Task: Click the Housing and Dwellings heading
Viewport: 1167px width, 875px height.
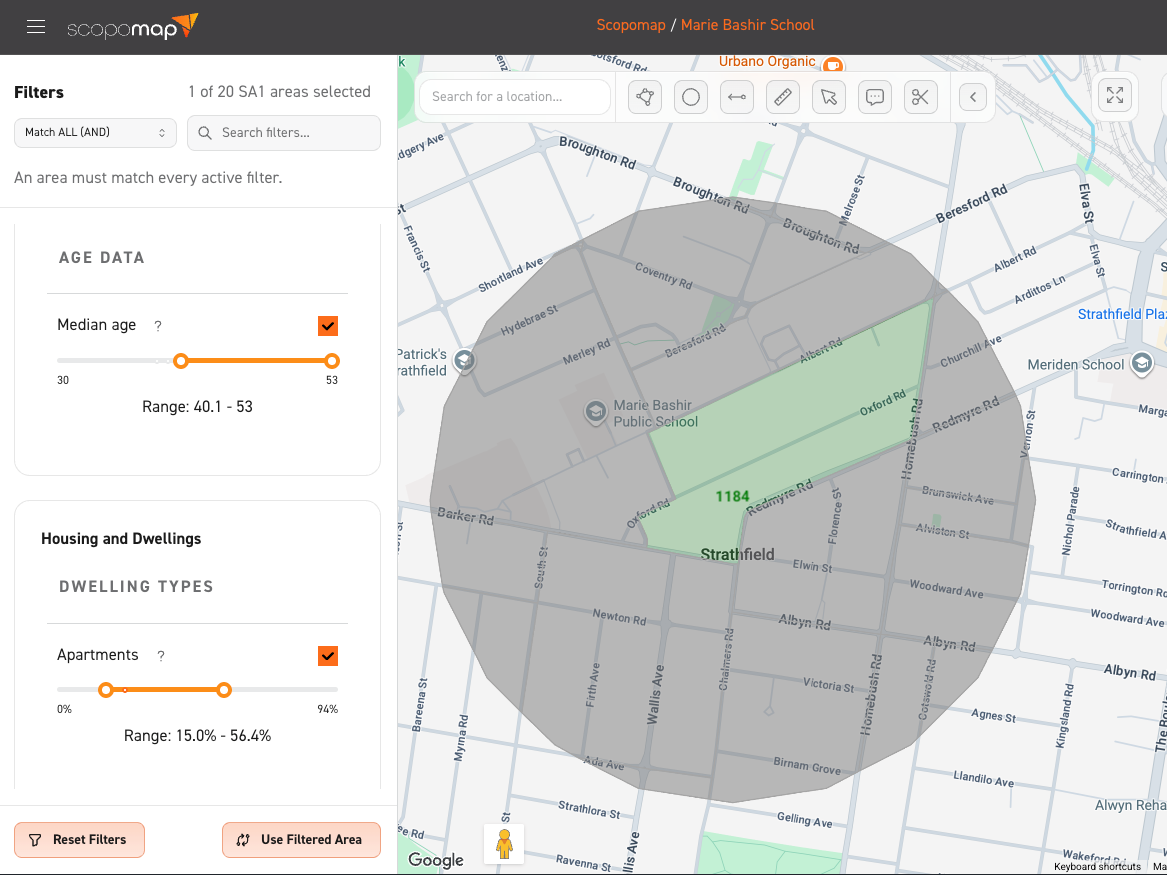Action: click(121, 539)
